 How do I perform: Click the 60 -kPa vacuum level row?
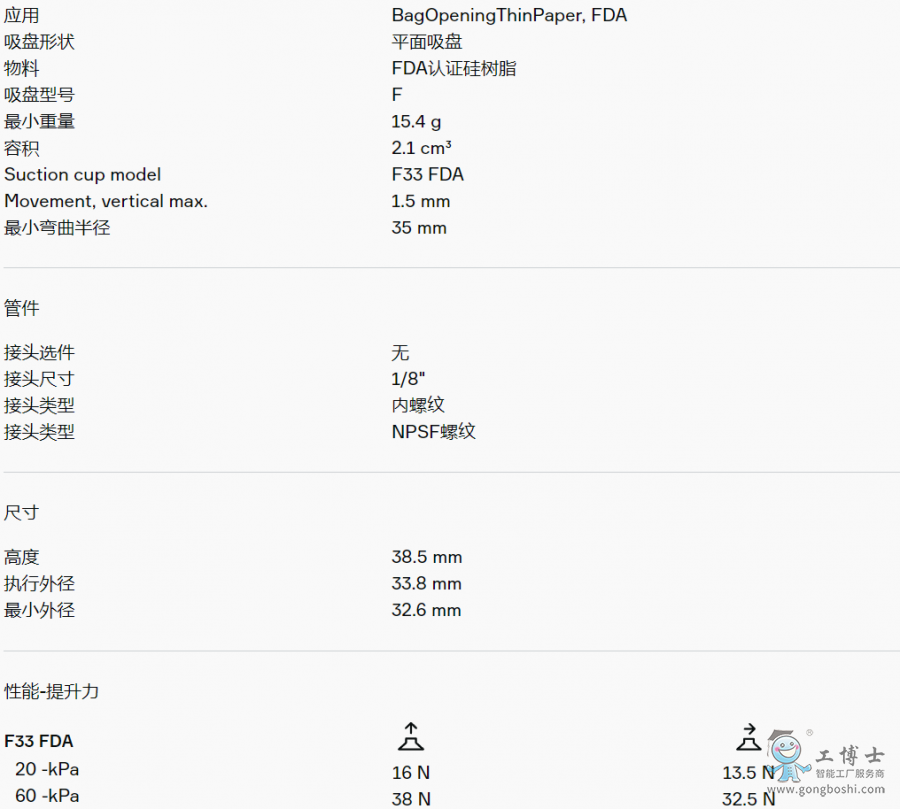click(x=47, y=796)
